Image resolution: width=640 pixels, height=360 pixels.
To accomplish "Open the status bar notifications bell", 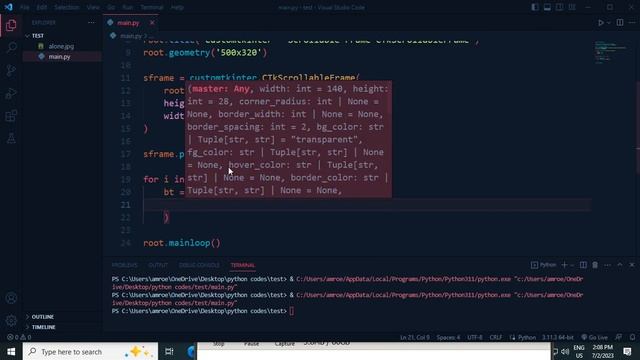I will [x=632, y=337].
